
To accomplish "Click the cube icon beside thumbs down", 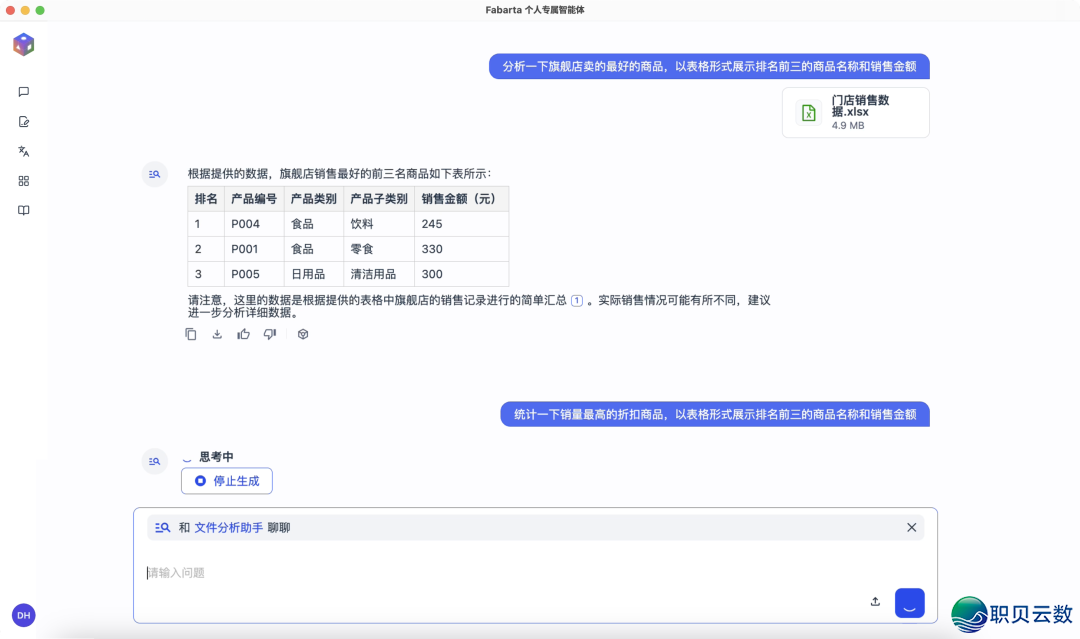I will [303, 334].
